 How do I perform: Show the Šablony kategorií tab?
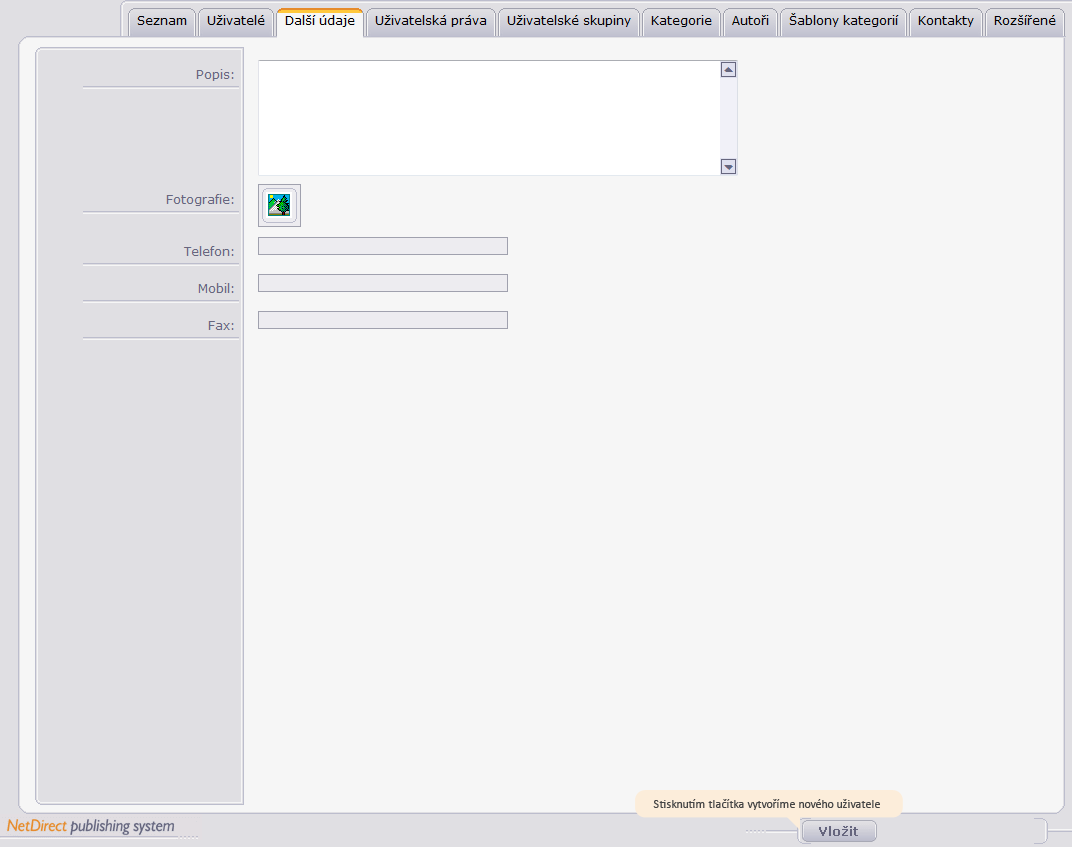point(844,21)
